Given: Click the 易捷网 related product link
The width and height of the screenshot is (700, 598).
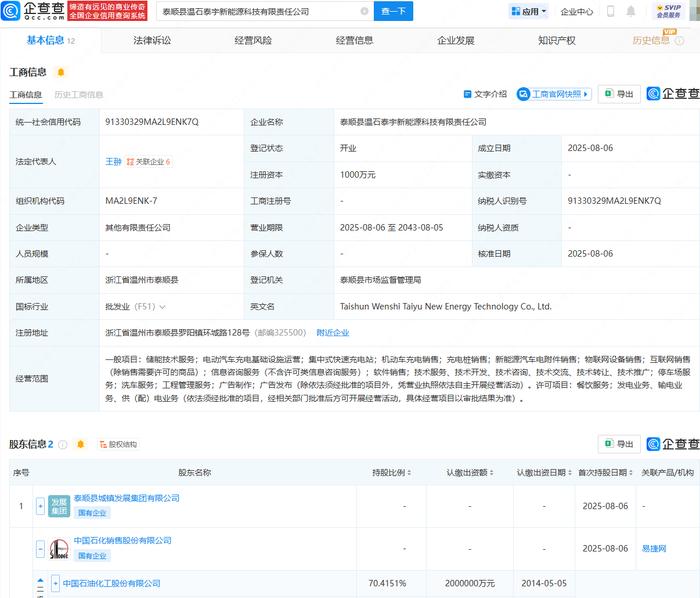Looking at the screenshot, I should (x=654, y=549).
